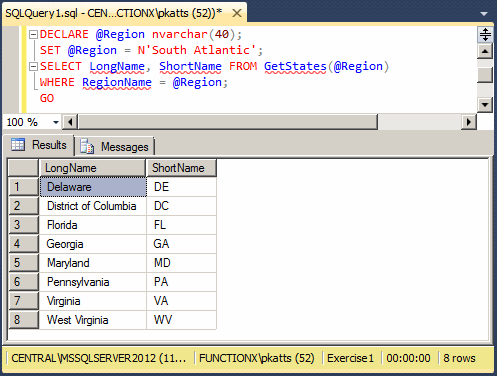Click the West Virginia cell
Screen dimensions: 497x376
coord(93,320)
